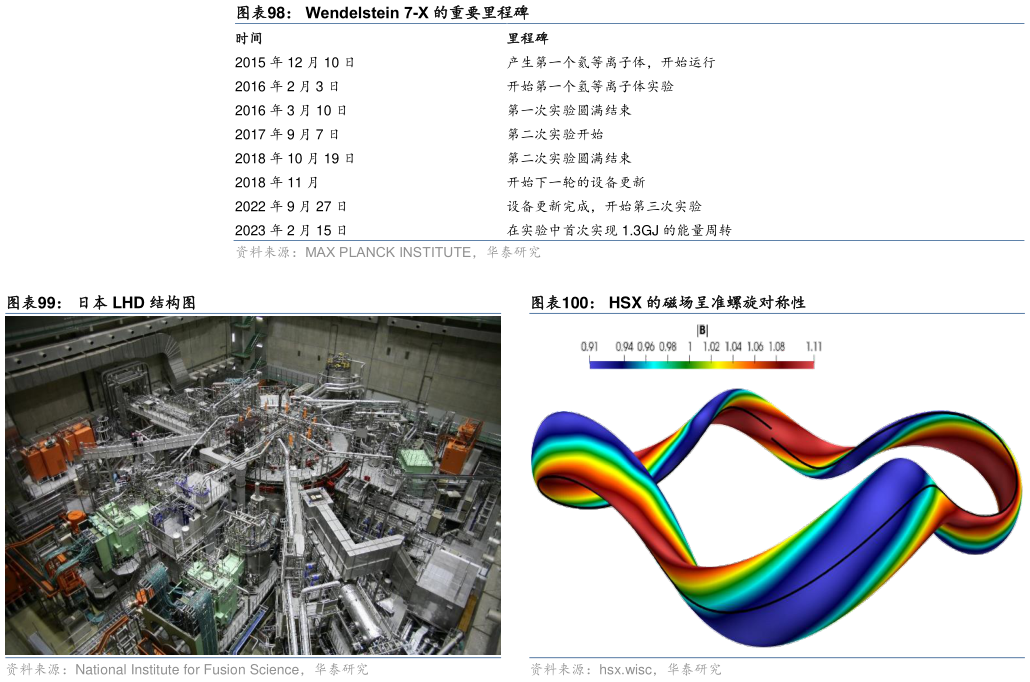Viewport: 1030px width, 682px height.
Task: Click the orange cabinet at photo's right edge
Action: (x=454, y=456)
